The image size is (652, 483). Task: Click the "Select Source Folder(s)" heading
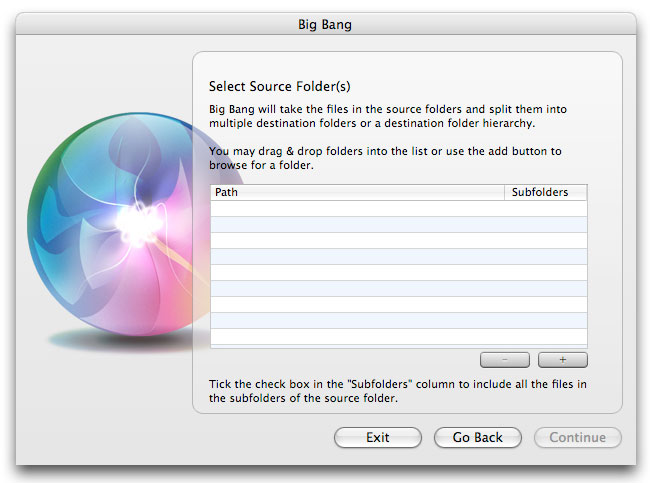[279, 86]
